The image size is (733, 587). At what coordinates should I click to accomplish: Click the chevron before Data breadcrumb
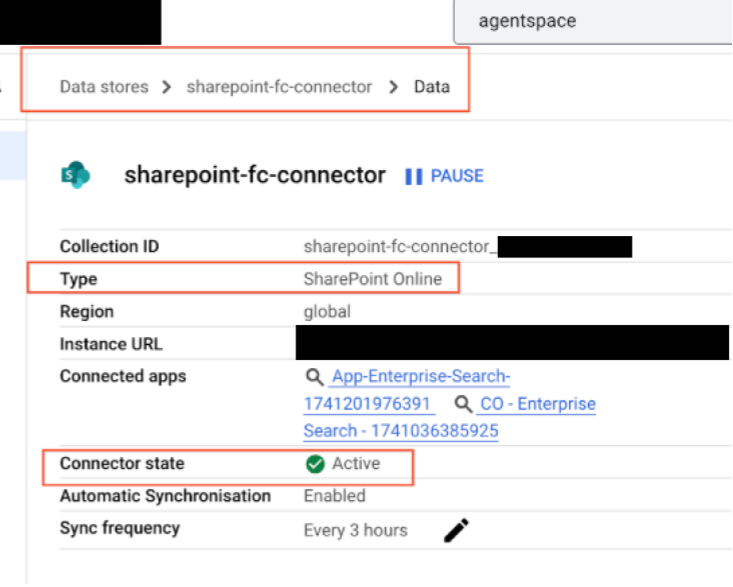(393, 87)
